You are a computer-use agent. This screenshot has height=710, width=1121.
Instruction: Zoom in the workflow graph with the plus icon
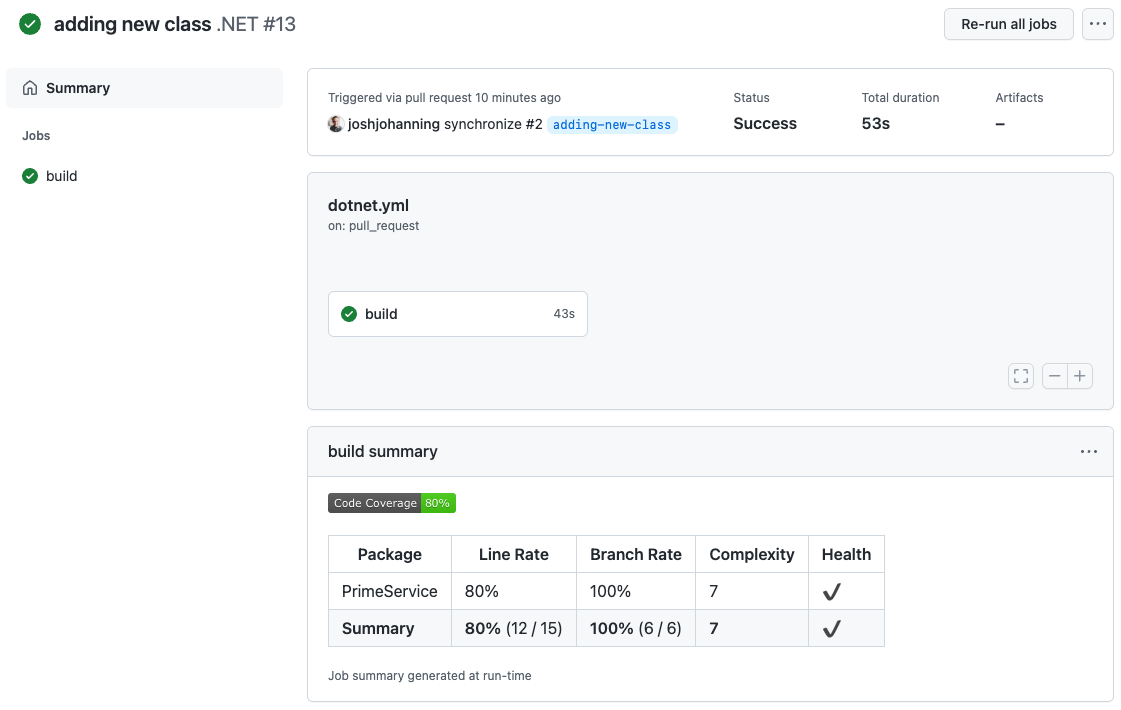point(1080,375)
